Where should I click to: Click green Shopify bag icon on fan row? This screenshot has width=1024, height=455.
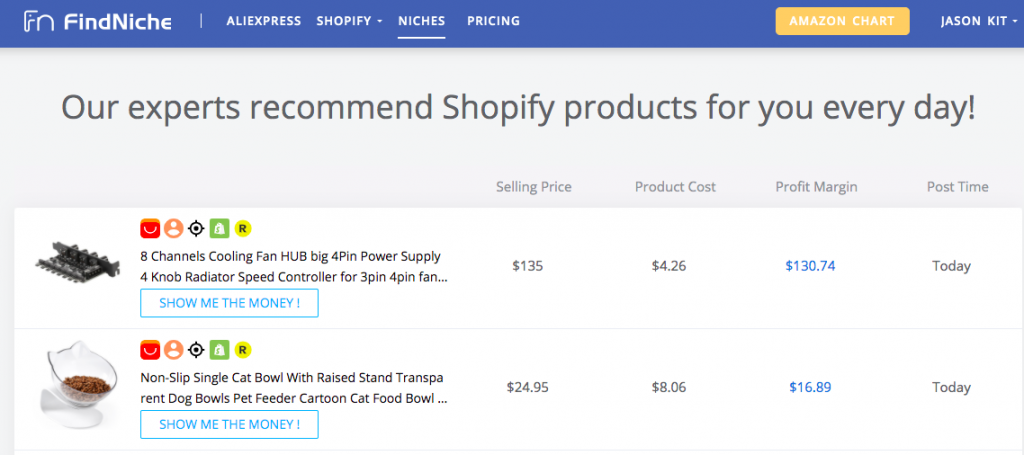[219, 228]
